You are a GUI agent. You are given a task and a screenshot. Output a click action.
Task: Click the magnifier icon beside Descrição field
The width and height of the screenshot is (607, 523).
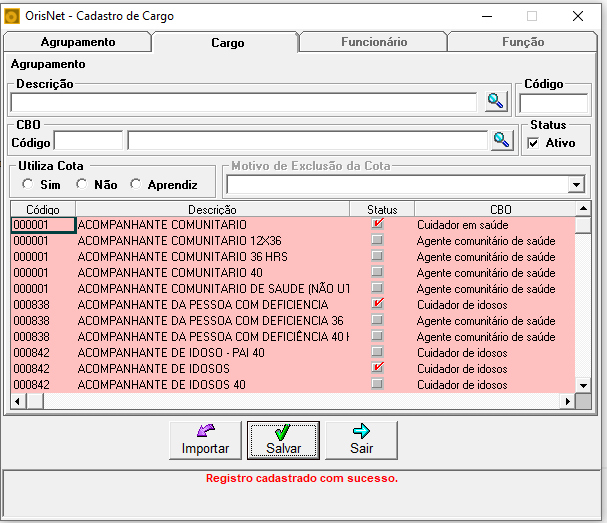point(496,102)
